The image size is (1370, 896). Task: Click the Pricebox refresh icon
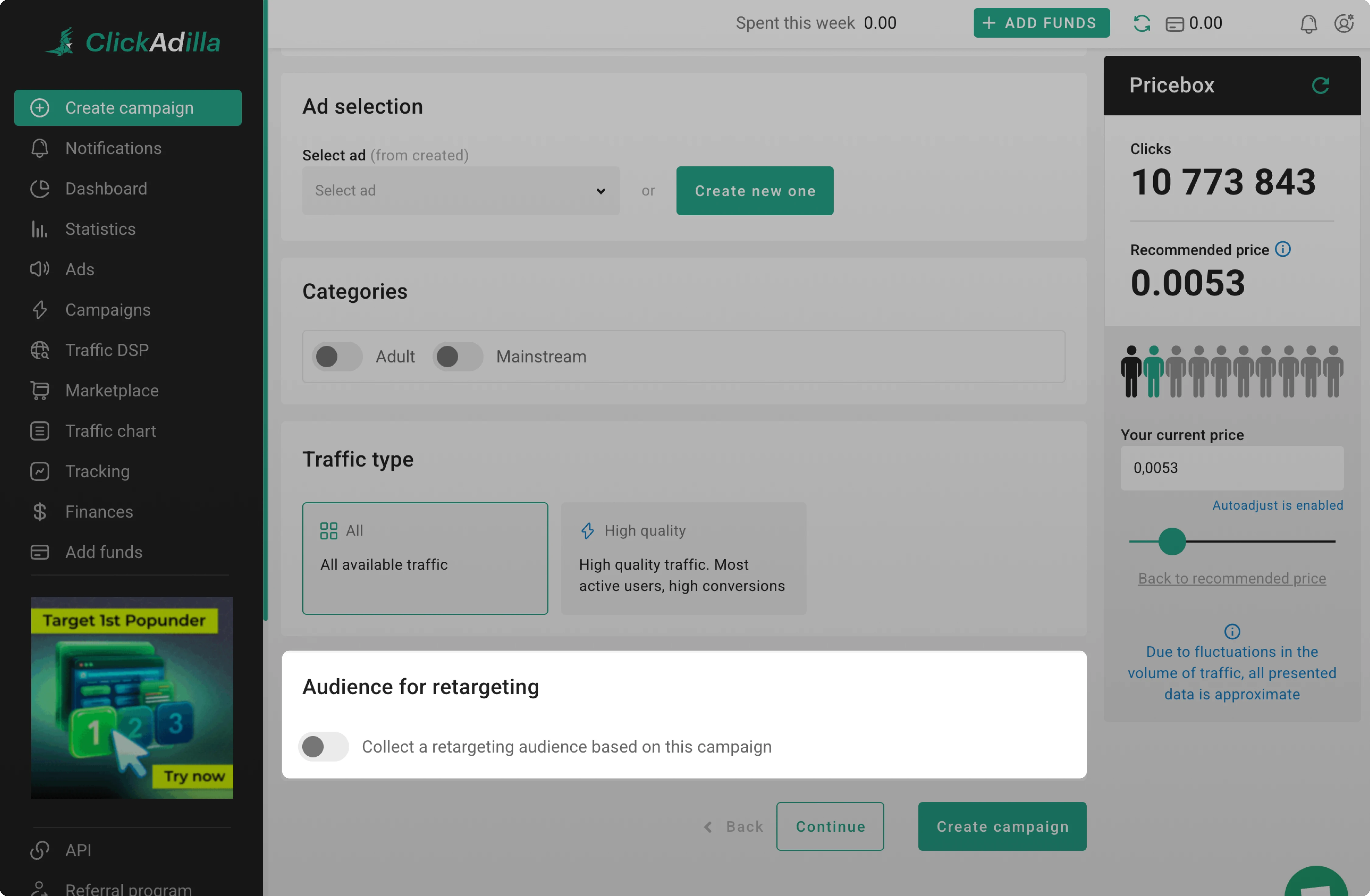point(1321,85)
